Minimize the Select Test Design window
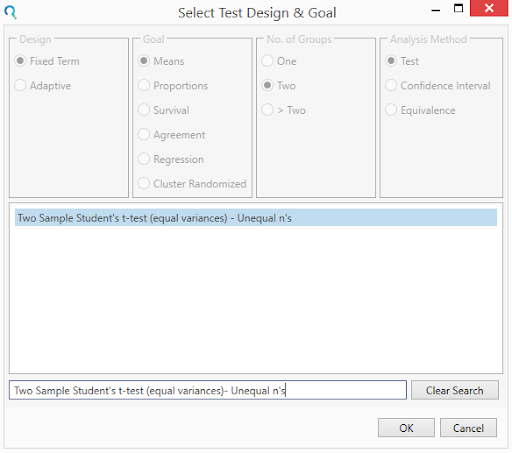 tap(435, 10)
